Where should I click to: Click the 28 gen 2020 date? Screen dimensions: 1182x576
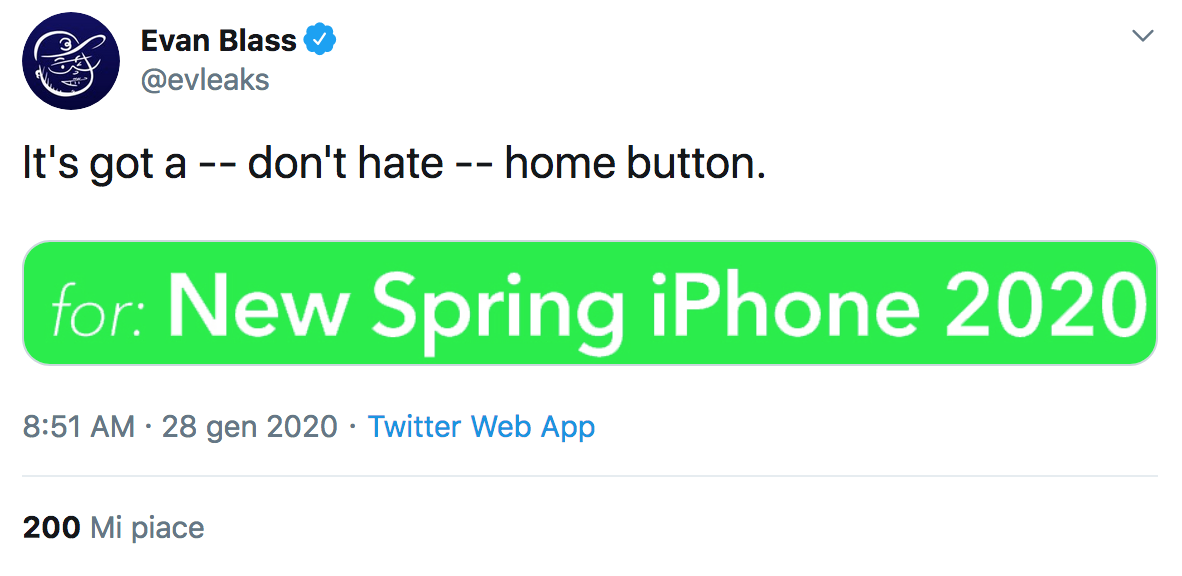249,427
